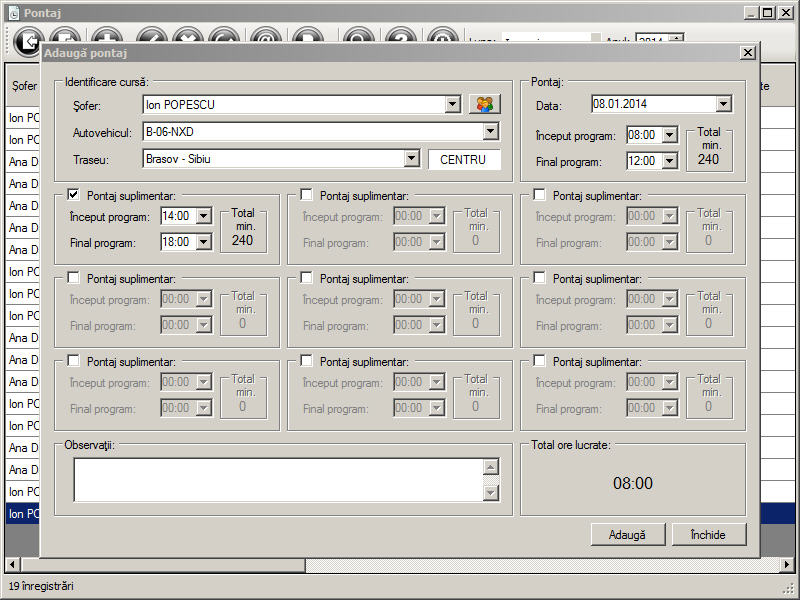Expand the Traseu dropdown showing Brasov - Sibiu

pyautogui.click(x=411, y=159)
